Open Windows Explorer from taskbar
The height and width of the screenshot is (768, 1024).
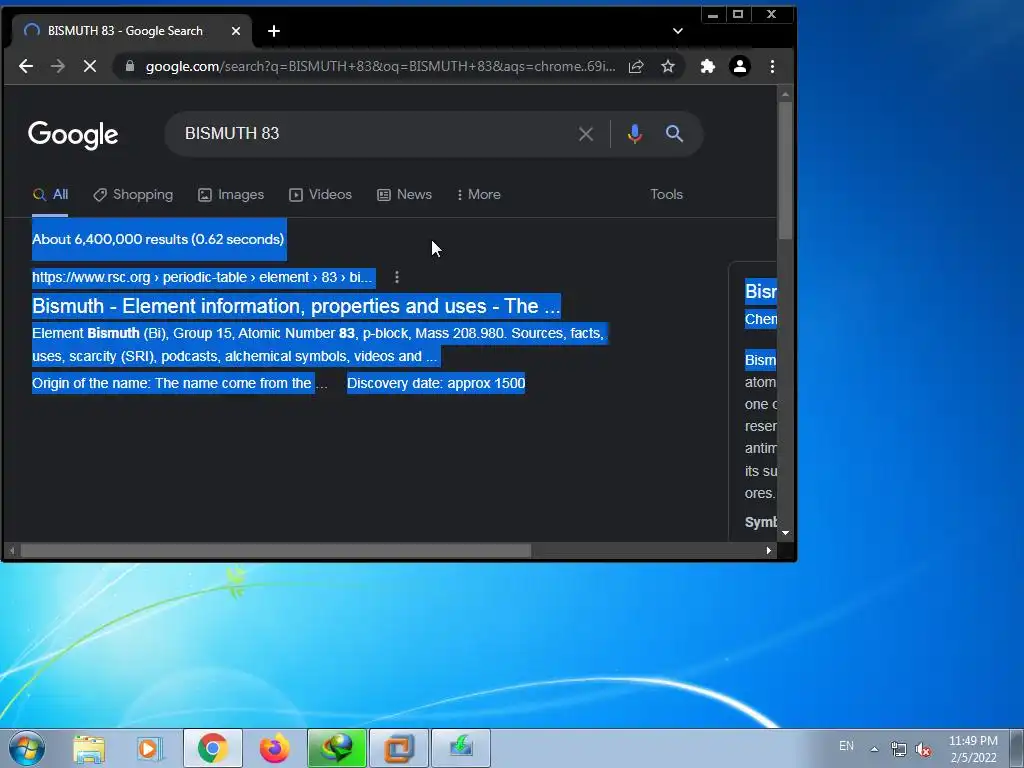(89, 748)
